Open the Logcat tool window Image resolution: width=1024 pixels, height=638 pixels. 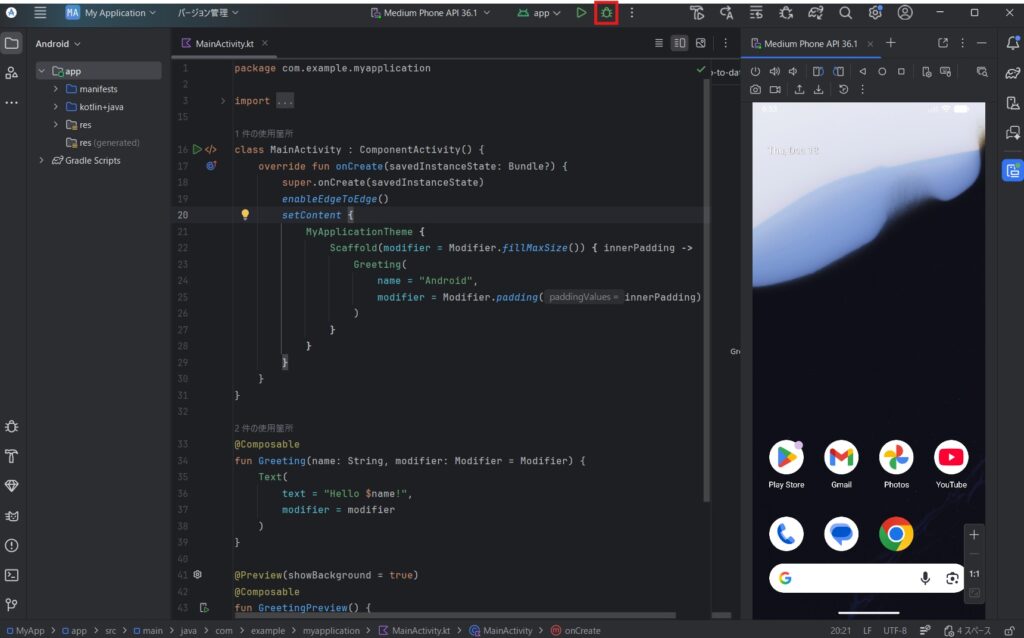pos(12,517)
